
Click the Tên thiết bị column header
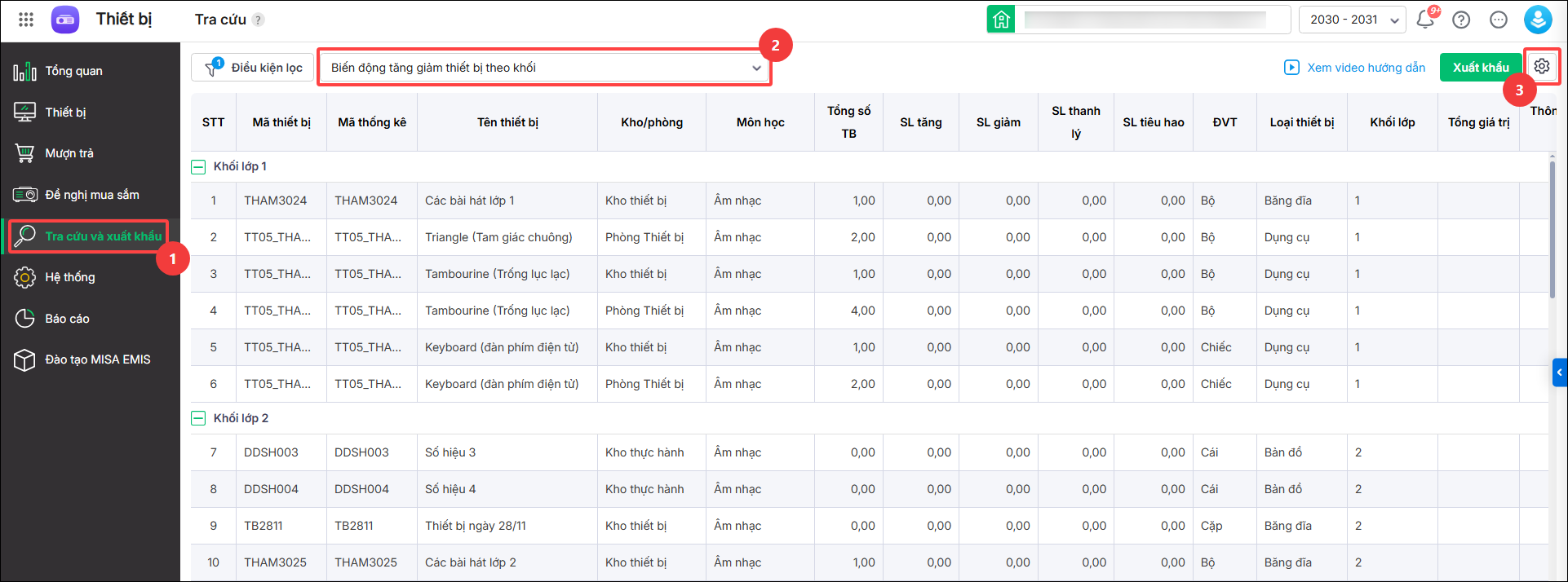[x=507, y=122]
